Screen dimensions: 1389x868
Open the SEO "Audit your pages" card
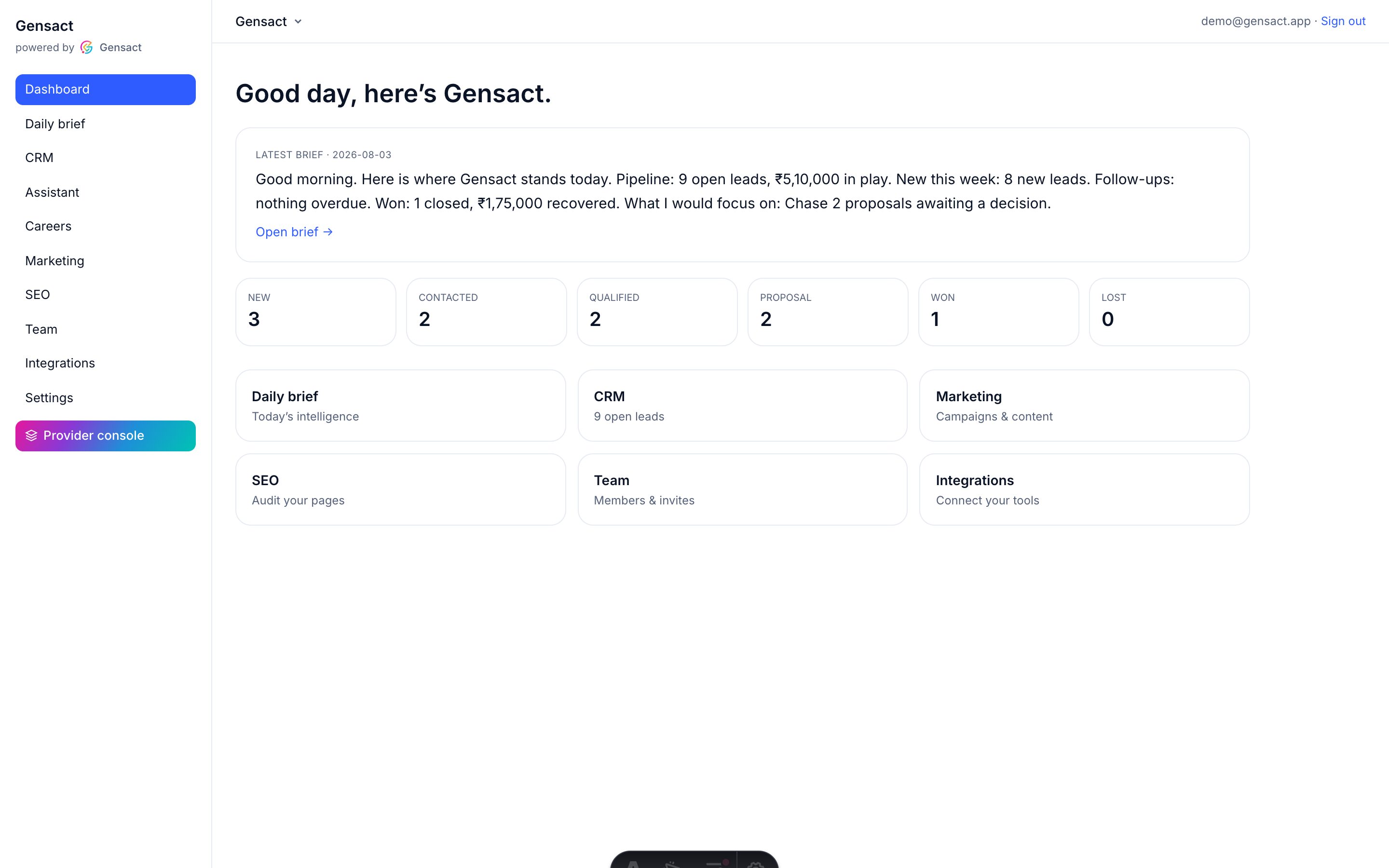point(401,489)
